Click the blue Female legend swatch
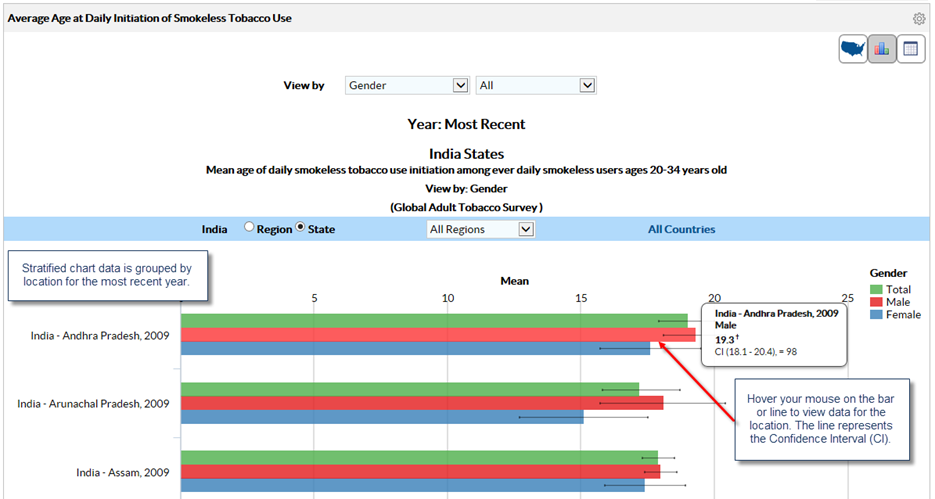Image resolution: width=935 pixels, height=499 pixels. click(876, 315)
